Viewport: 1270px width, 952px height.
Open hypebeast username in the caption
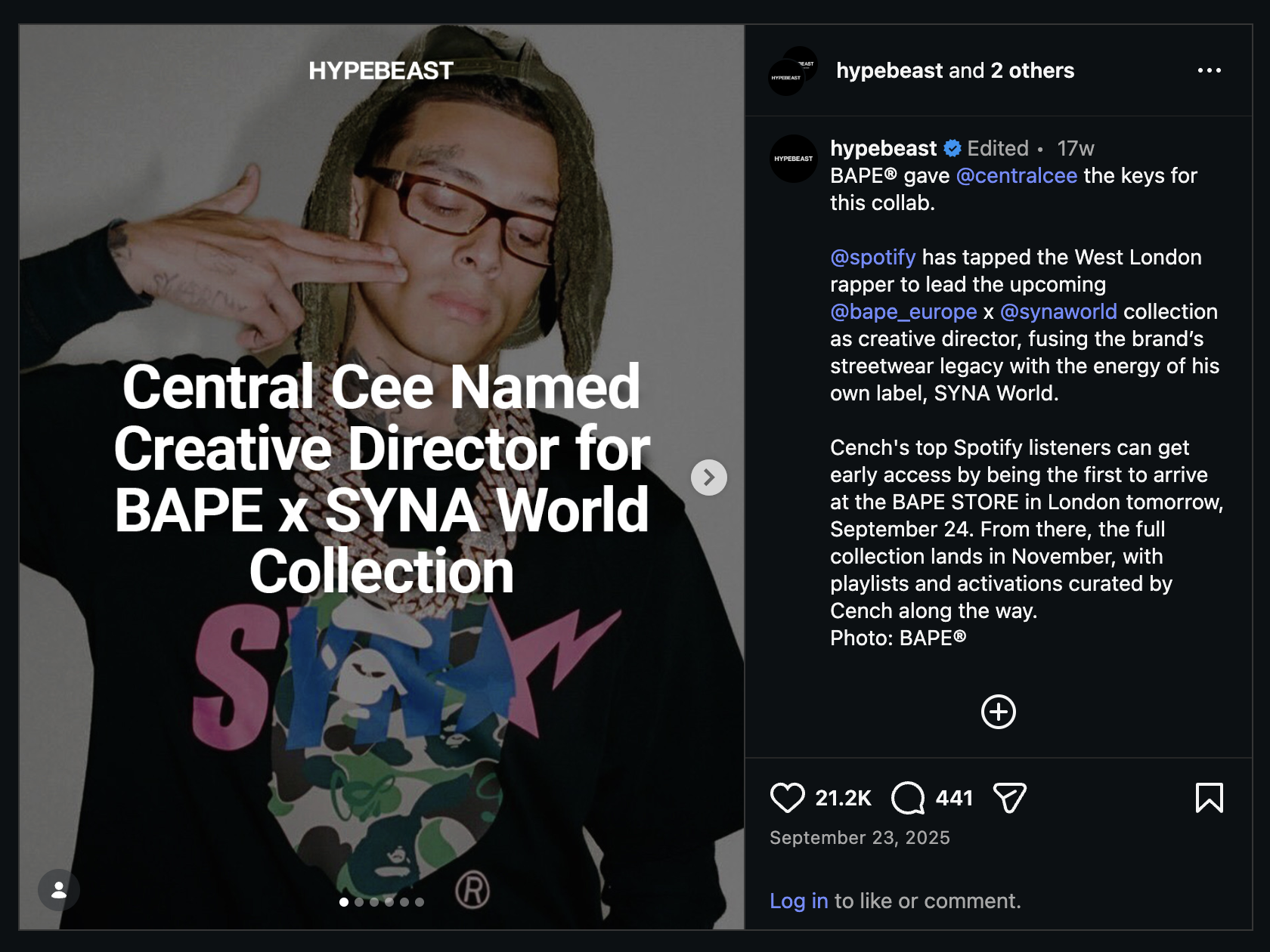coord(883,148)
